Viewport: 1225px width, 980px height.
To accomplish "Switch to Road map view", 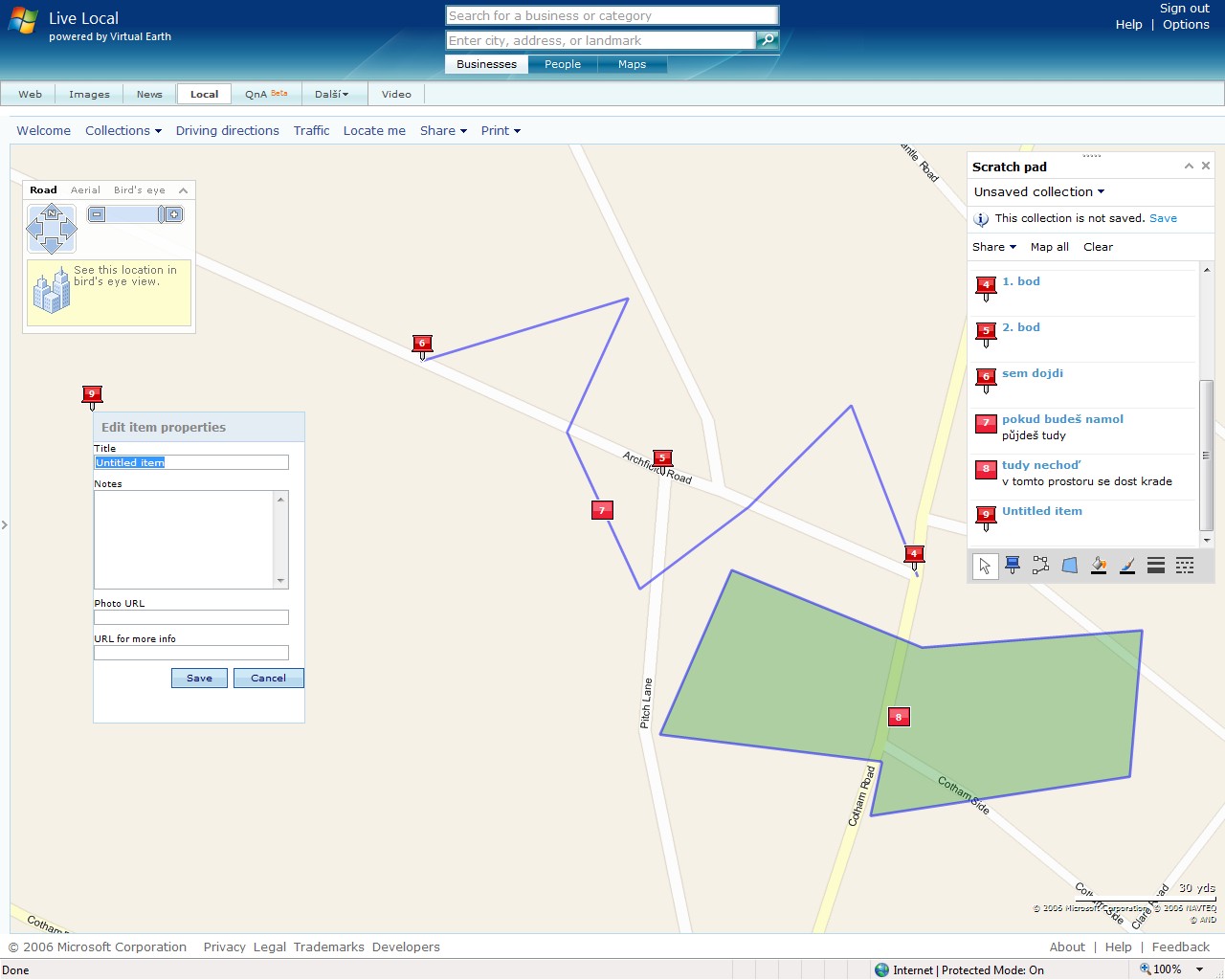I will coord(43,190).
